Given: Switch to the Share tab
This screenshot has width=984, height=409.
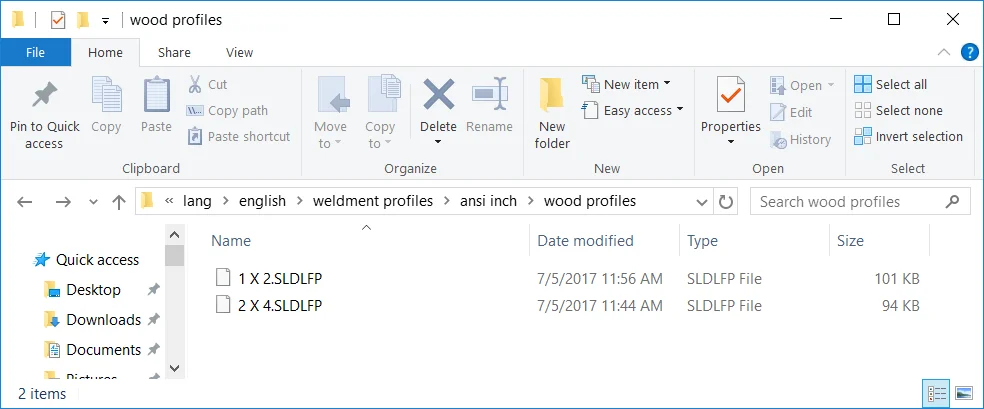Looking at the screenshot, I should (174, 52).
